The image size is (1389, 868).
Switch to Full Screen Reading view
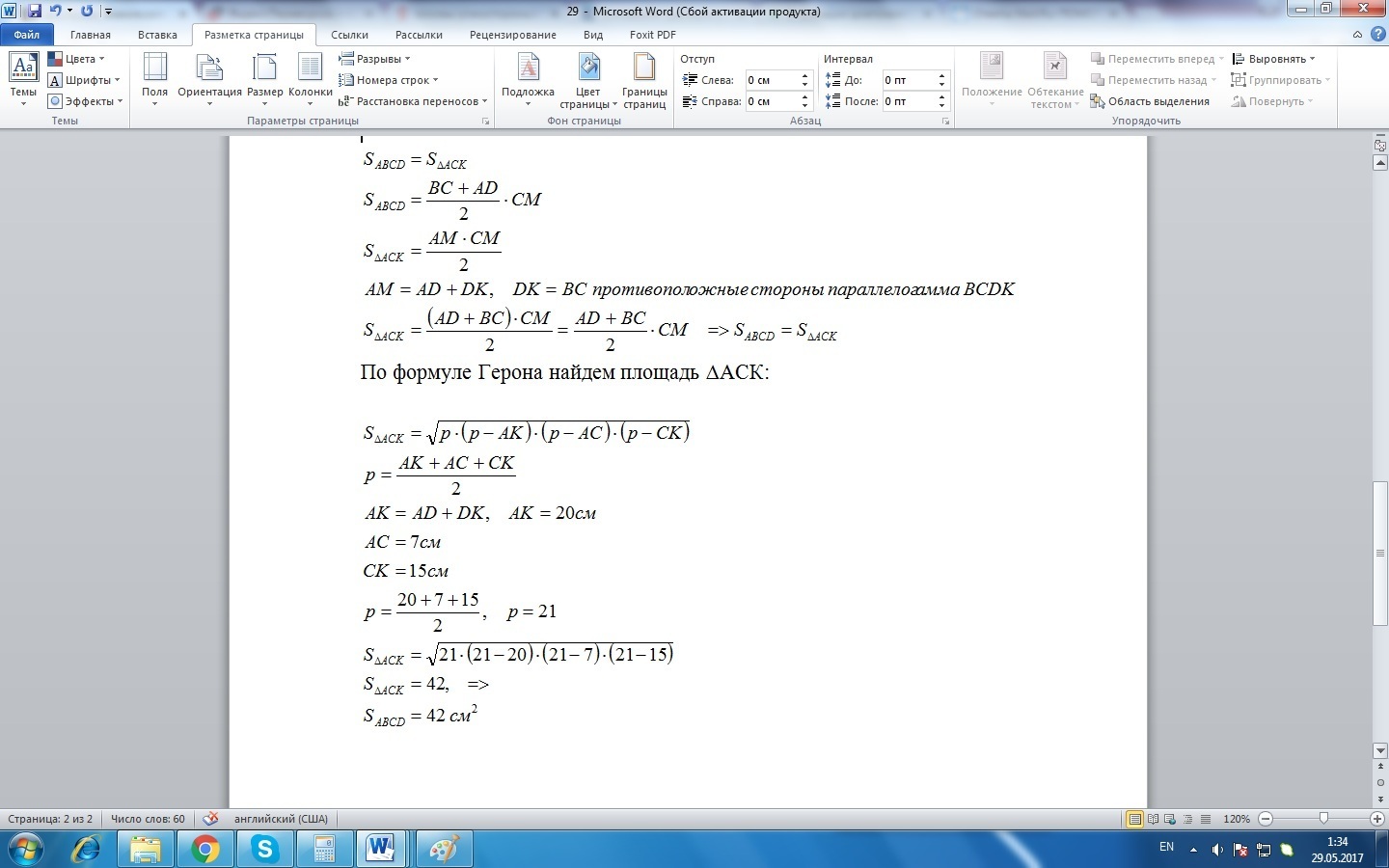pos(1154,819)
